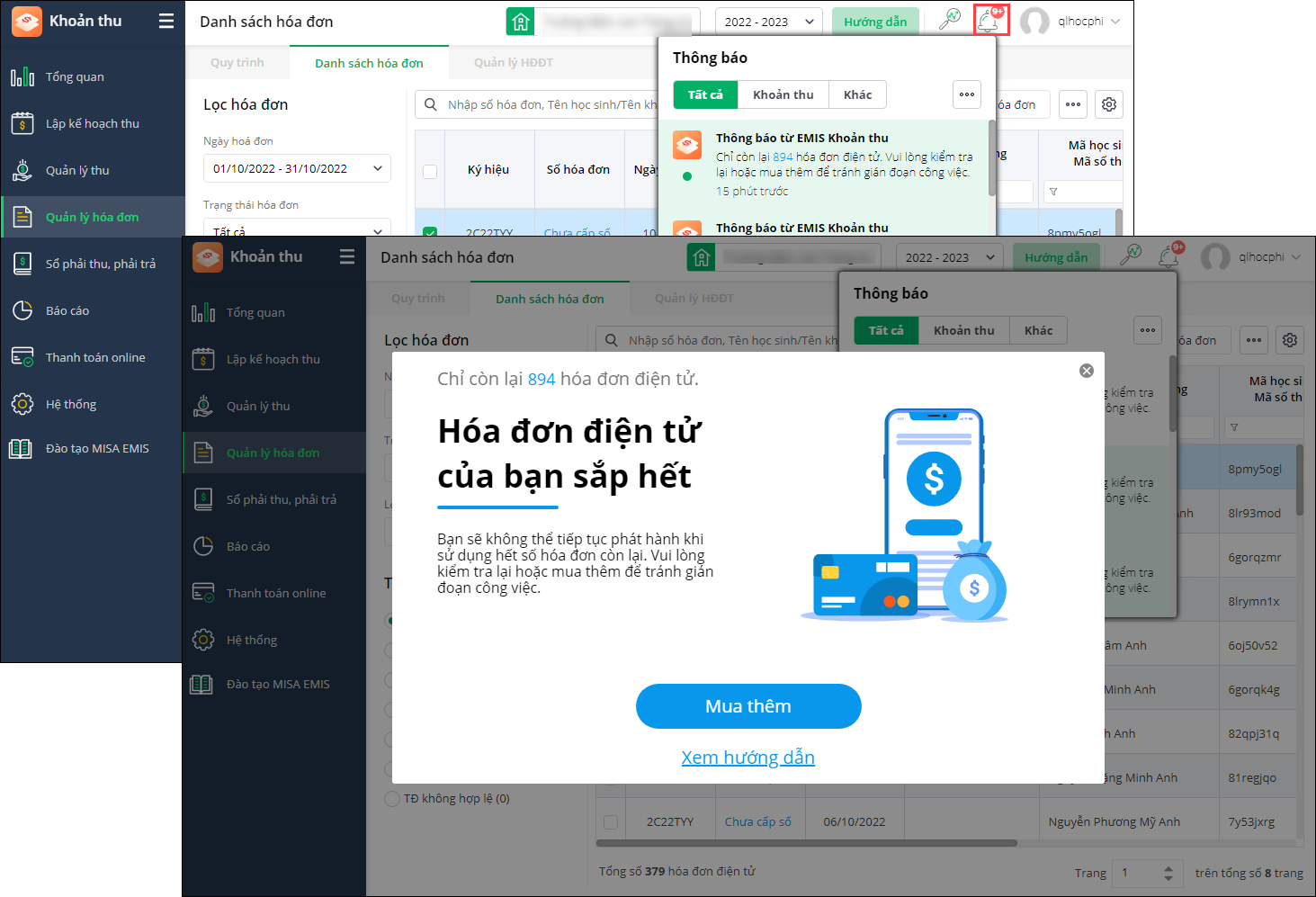This screenshot has width=1316, height=897.
Task: Click Hướng dẫn button in back window header
Action: click(x=875, y=22)
